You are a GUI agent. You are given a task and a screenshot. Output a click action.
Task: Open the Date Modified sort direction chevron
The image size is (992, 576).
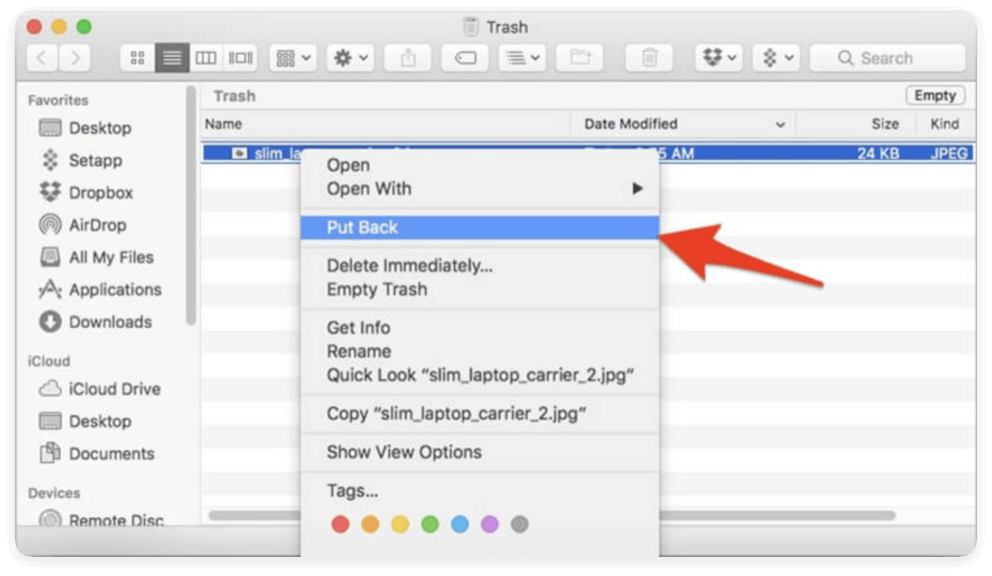point(779,124)
